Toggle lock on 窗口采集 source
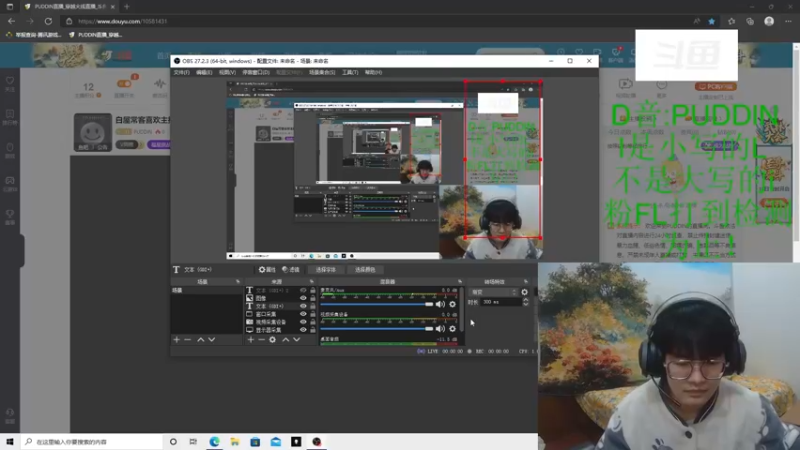The image size is (800, 450). coord(313,314)
